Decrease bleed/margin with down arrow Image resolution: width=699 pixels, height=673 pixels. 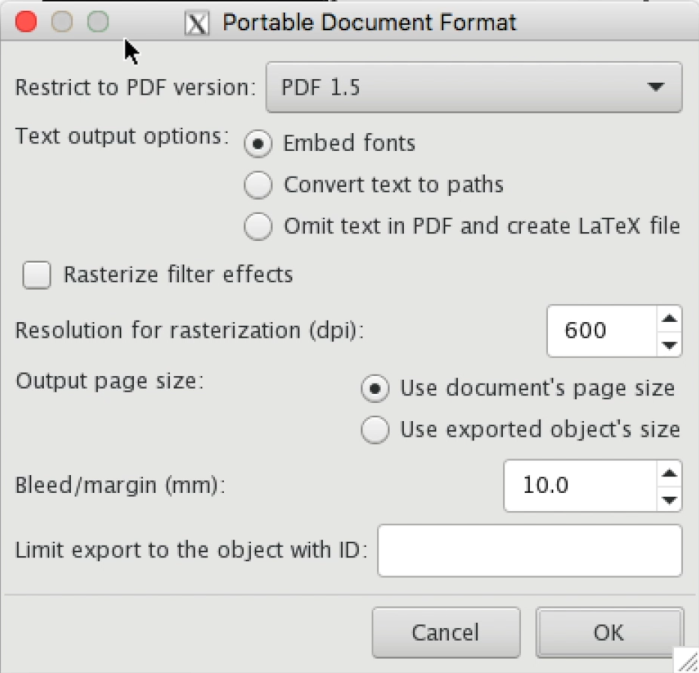669,499
